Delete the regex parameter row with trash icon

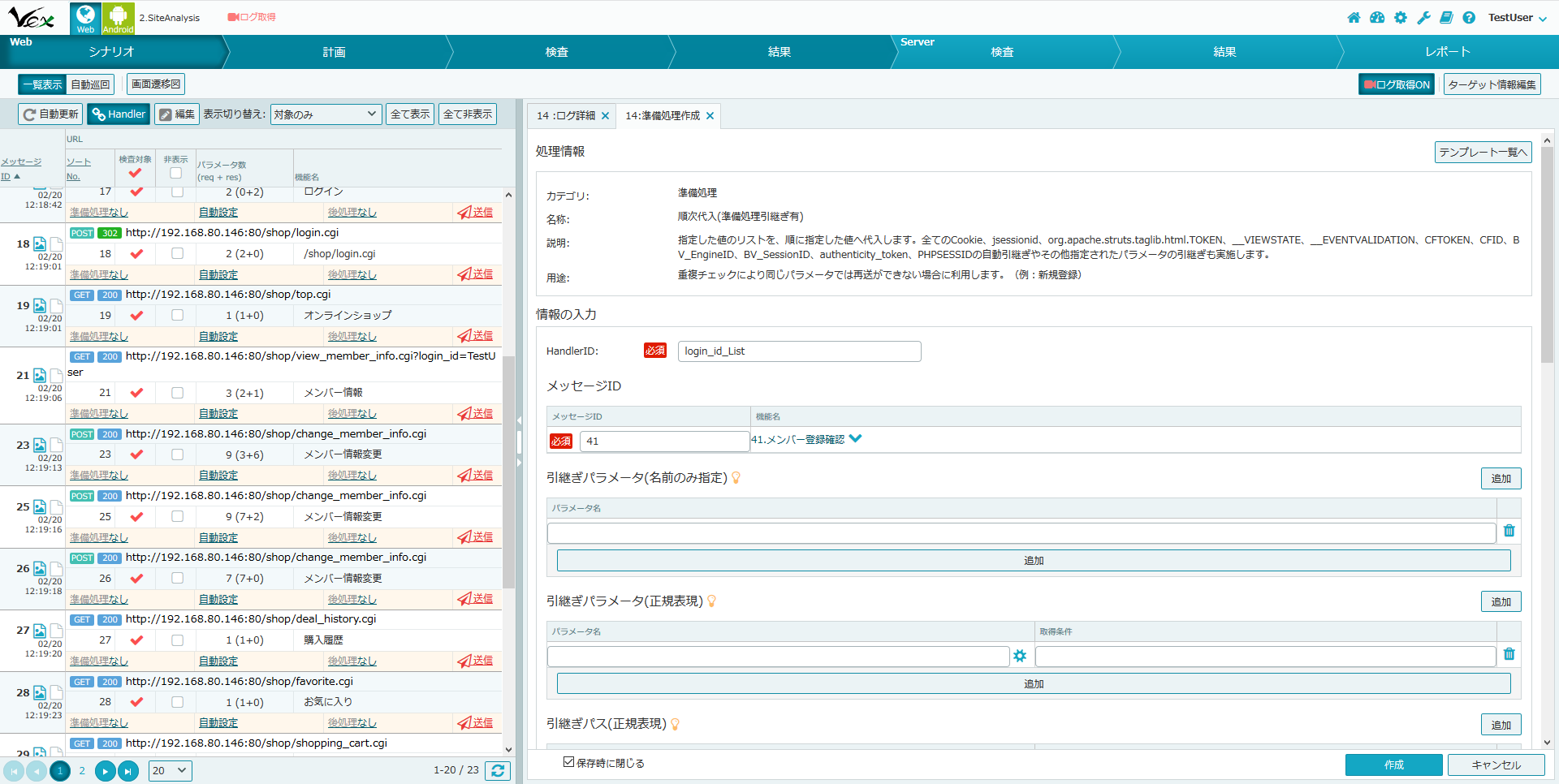1509,654
